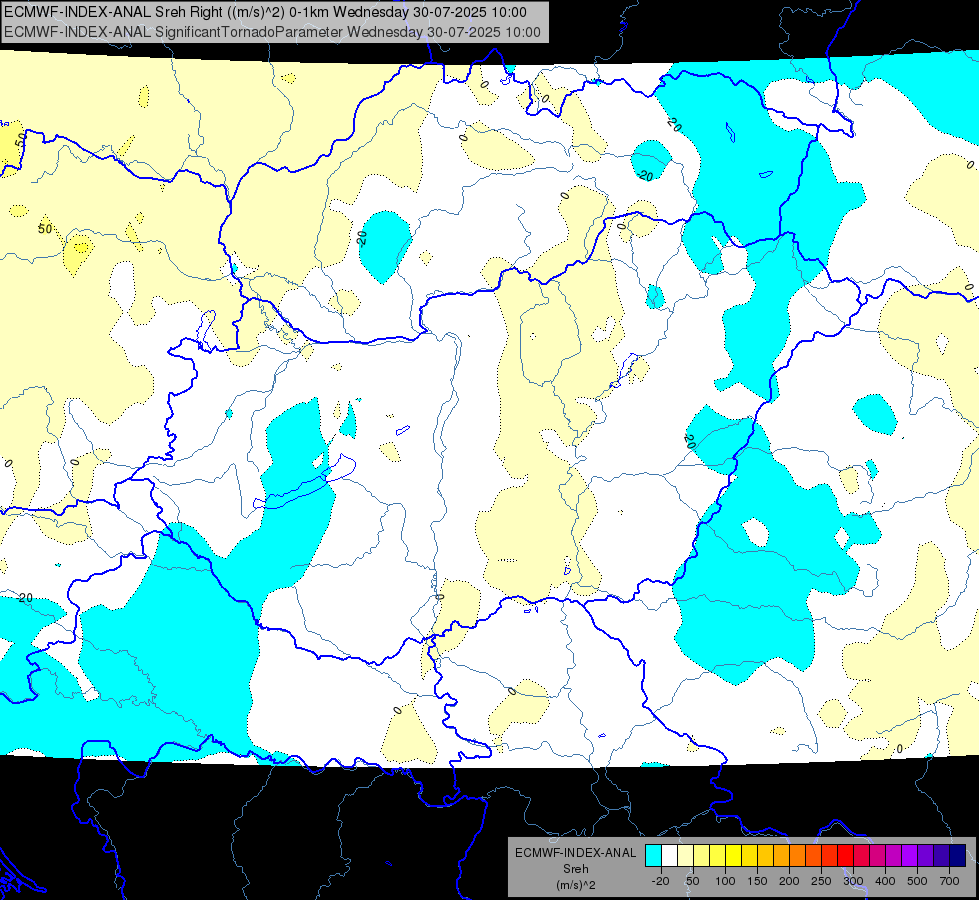
Task: Click the legend tick label 250
Action: pyautogui.click(x=821, y=881)
